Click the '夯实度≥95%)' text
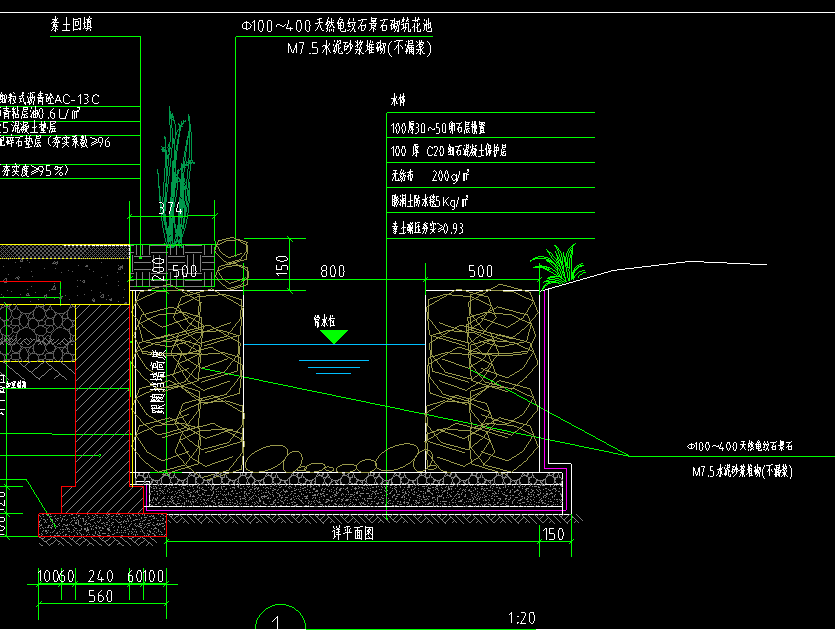Image resolution: width=835 pixels, height=630 pixels. coord(35,171)
